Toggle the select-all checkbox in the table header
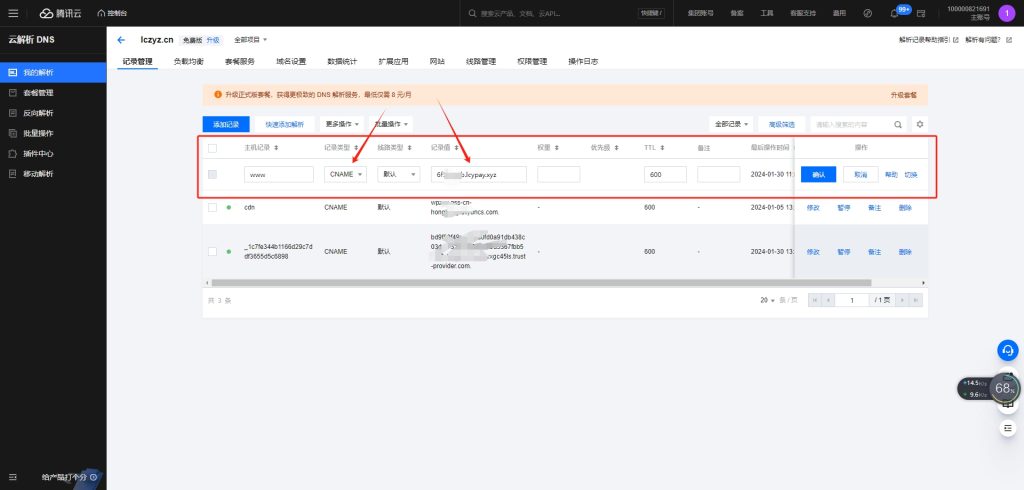Image resolution: width=1024 pixels, height=490 pixels. click(x=212, y=148)
